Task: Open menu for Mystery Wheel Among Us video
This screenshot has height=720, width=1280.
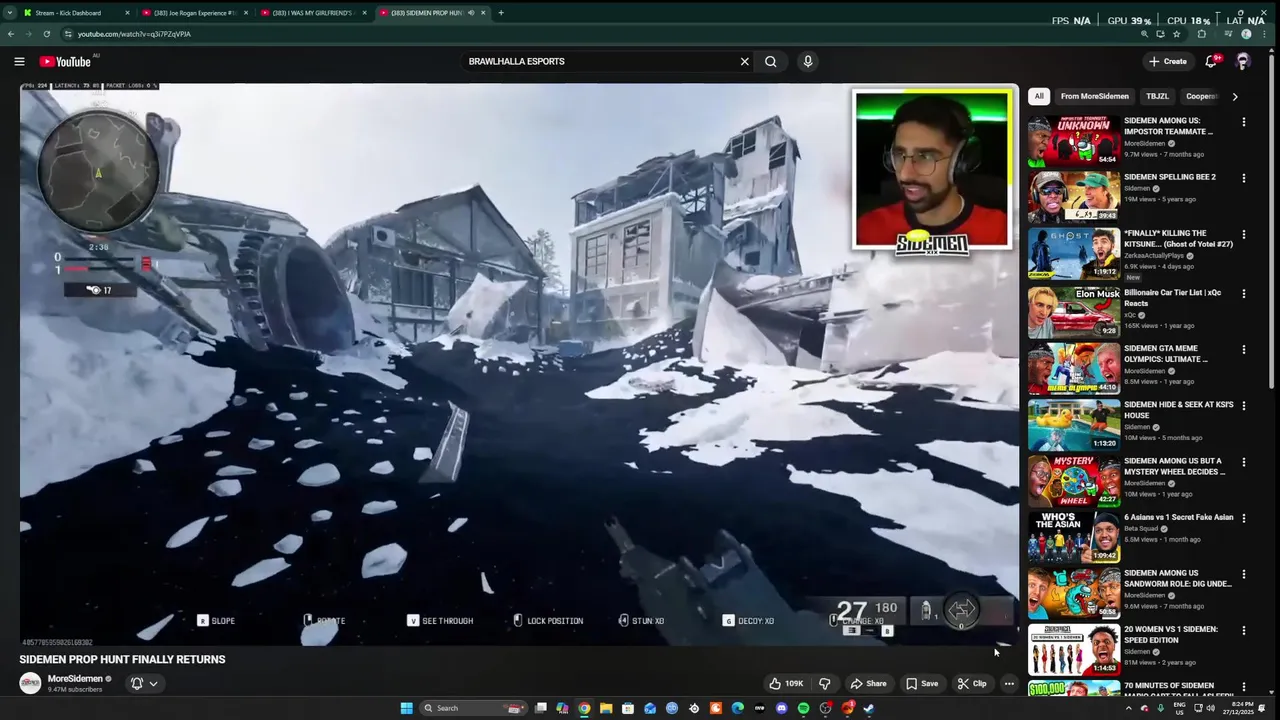Action: tap(1244, 463)
